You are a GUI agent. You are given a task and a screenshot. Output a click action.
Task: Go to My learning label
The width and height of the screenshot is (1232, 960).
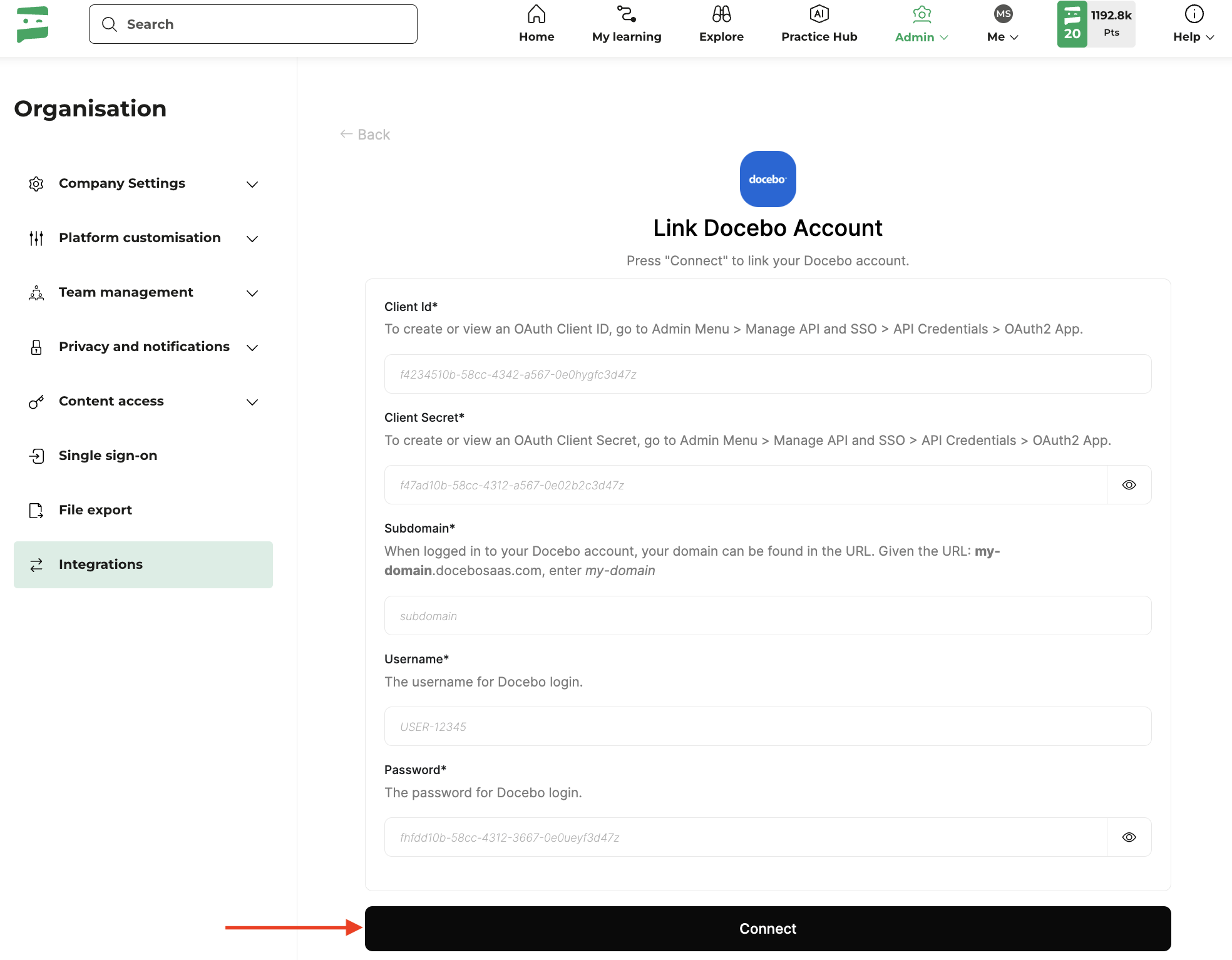pyautogui.click(x=627, y=37)
